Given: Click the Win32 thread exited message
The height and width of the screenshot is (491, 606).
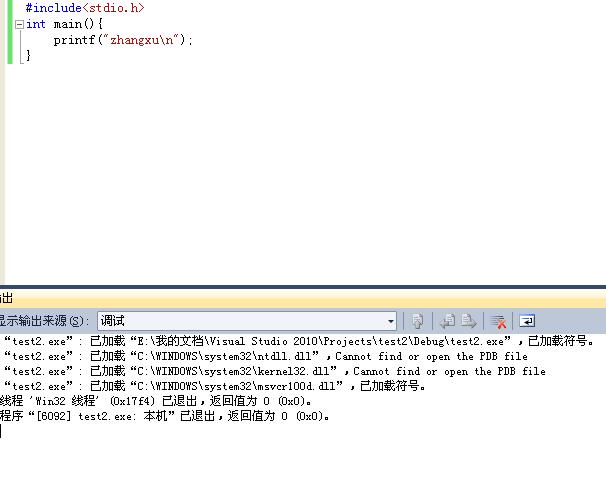Looking at the screenshot, I should [x=155, y=401].
